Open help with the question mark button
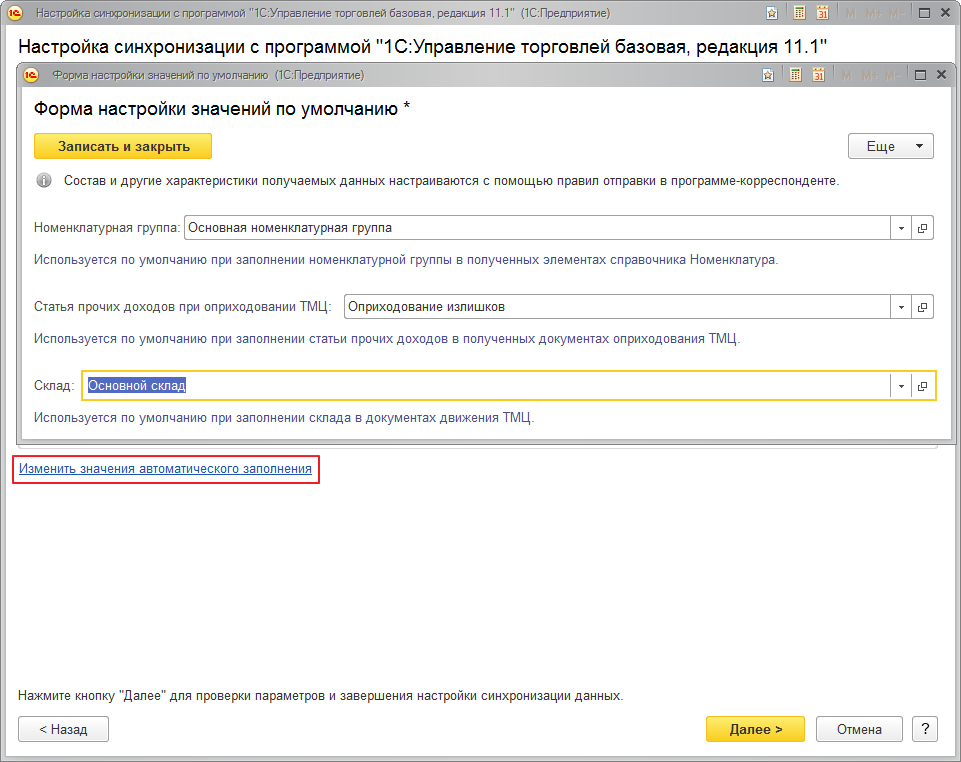Image resolution: width=961 pixels, height=762 pixels. [925, 729]
